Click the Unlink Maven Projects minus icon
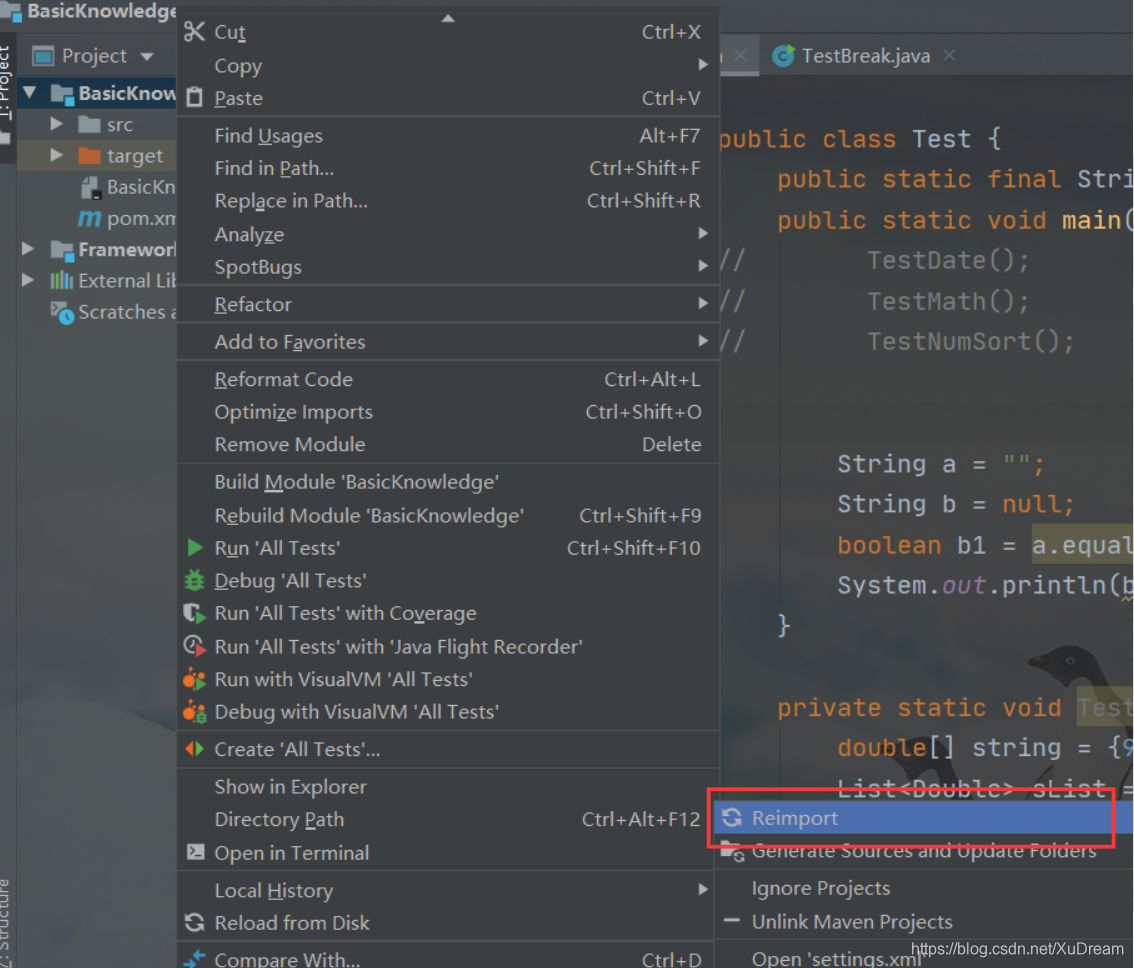This screenshot has height=968, width=1134. [x=732, y=921]
